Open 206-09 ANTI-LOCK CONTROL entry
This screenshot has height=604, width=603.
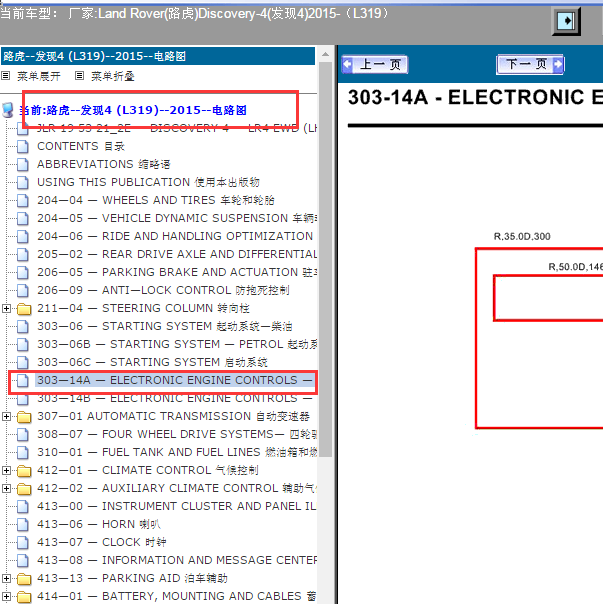(163, 290)
